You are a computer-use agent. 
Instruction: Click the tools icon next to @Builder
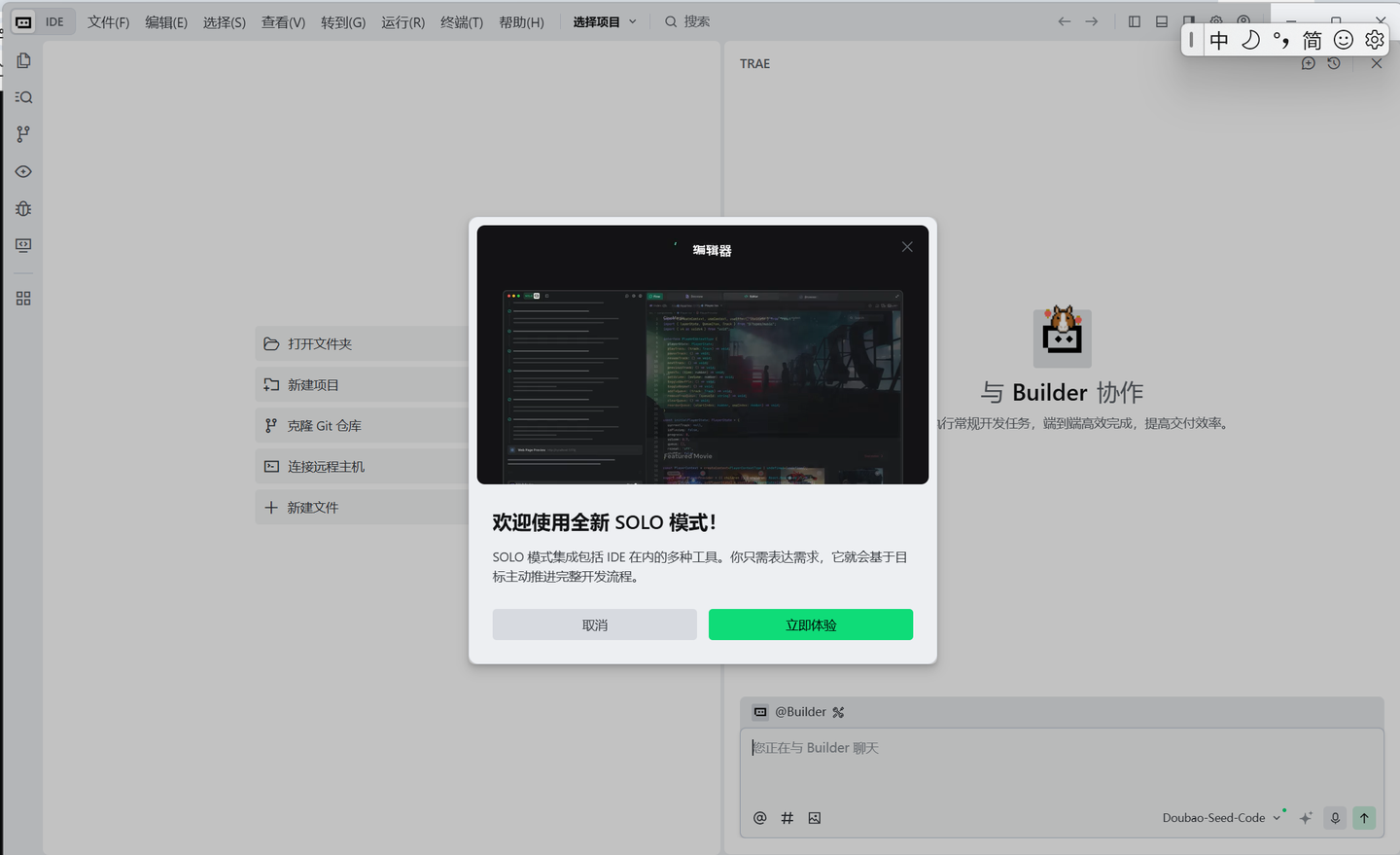pyautogui.click(x=838, y=712)
